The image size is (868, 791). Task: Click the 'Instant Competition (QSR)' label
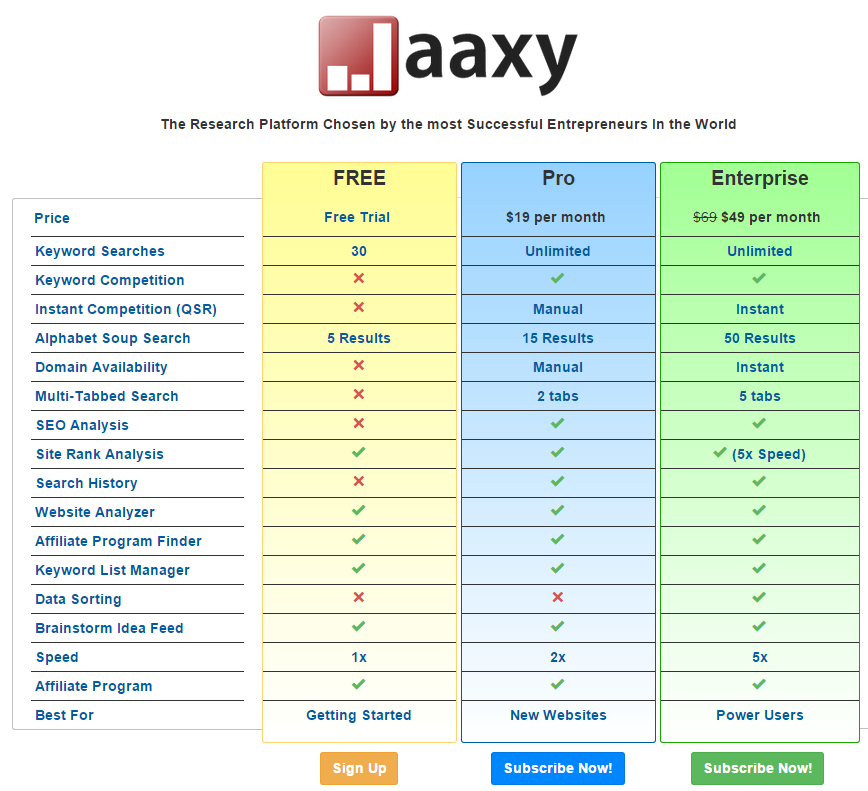[126, 309]
